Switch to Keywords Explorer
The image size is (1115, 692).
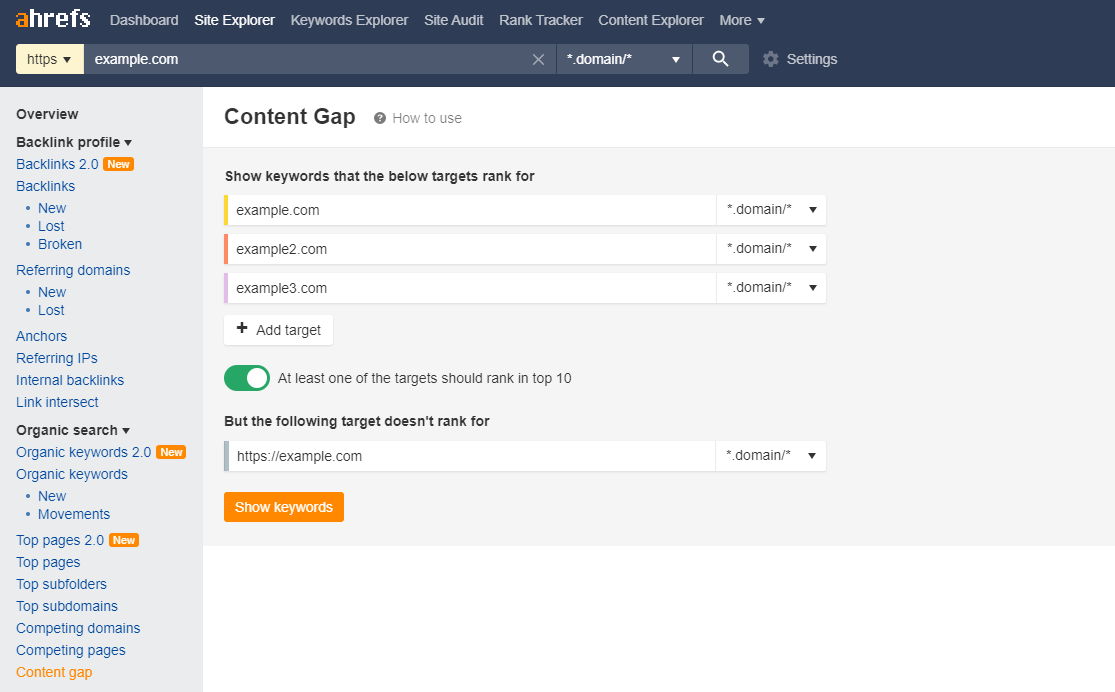pos(349,20)
